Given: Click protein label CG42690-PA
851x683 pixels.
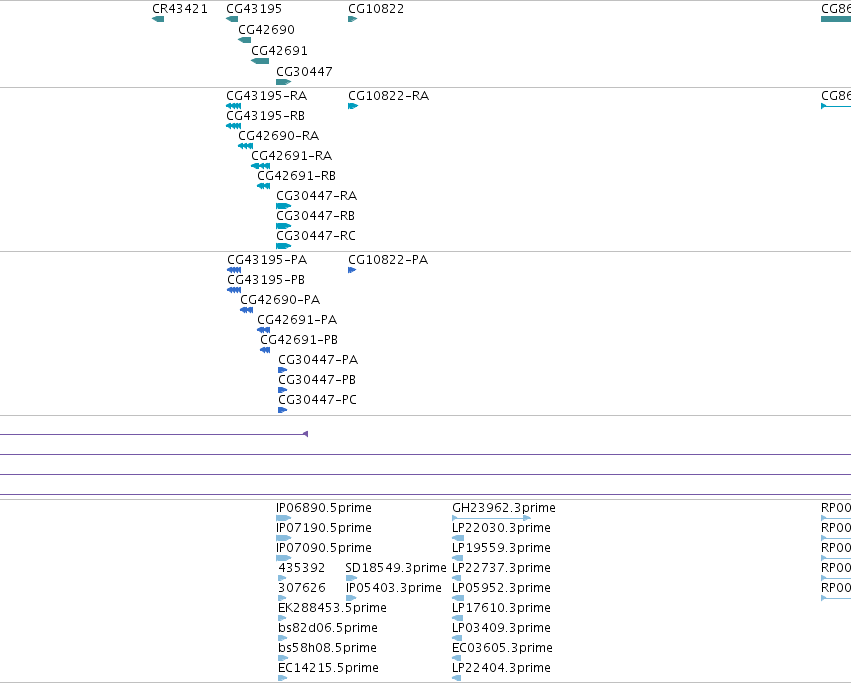Looking at the screenshot, I should (280, 300).
